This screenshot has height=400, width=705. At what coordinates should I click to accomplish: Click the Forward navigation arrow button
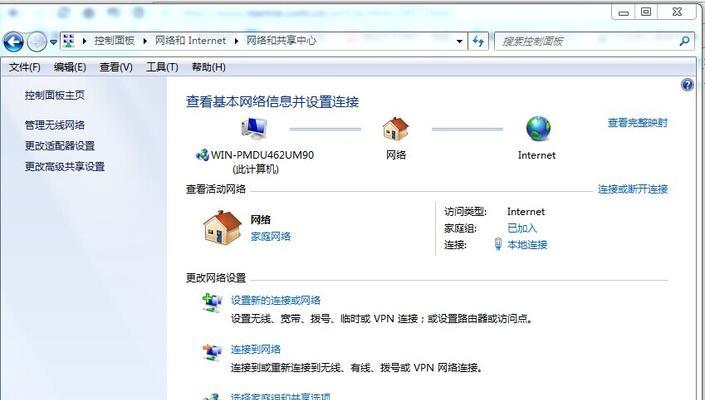[x=36, y=42]
